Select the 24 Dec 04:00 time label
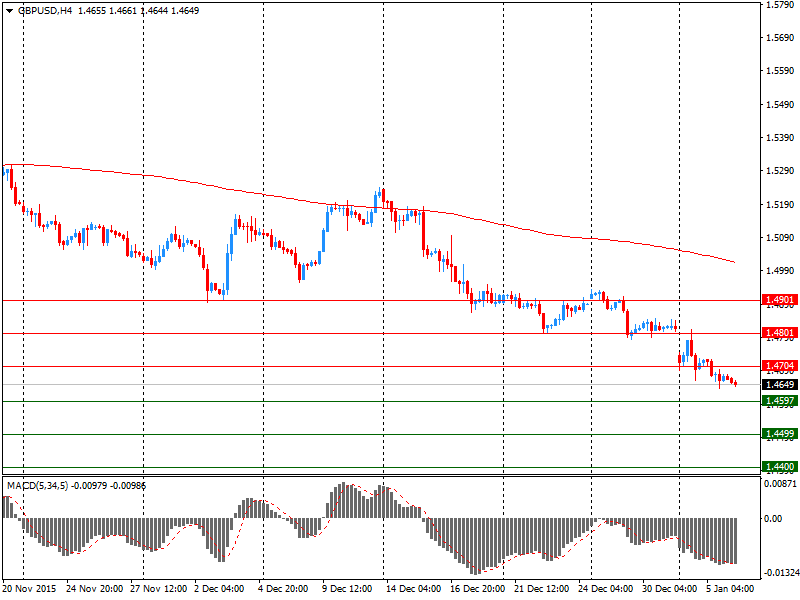Image resolution: width=800 pixels, height=600 pixels. pos(606,588)
